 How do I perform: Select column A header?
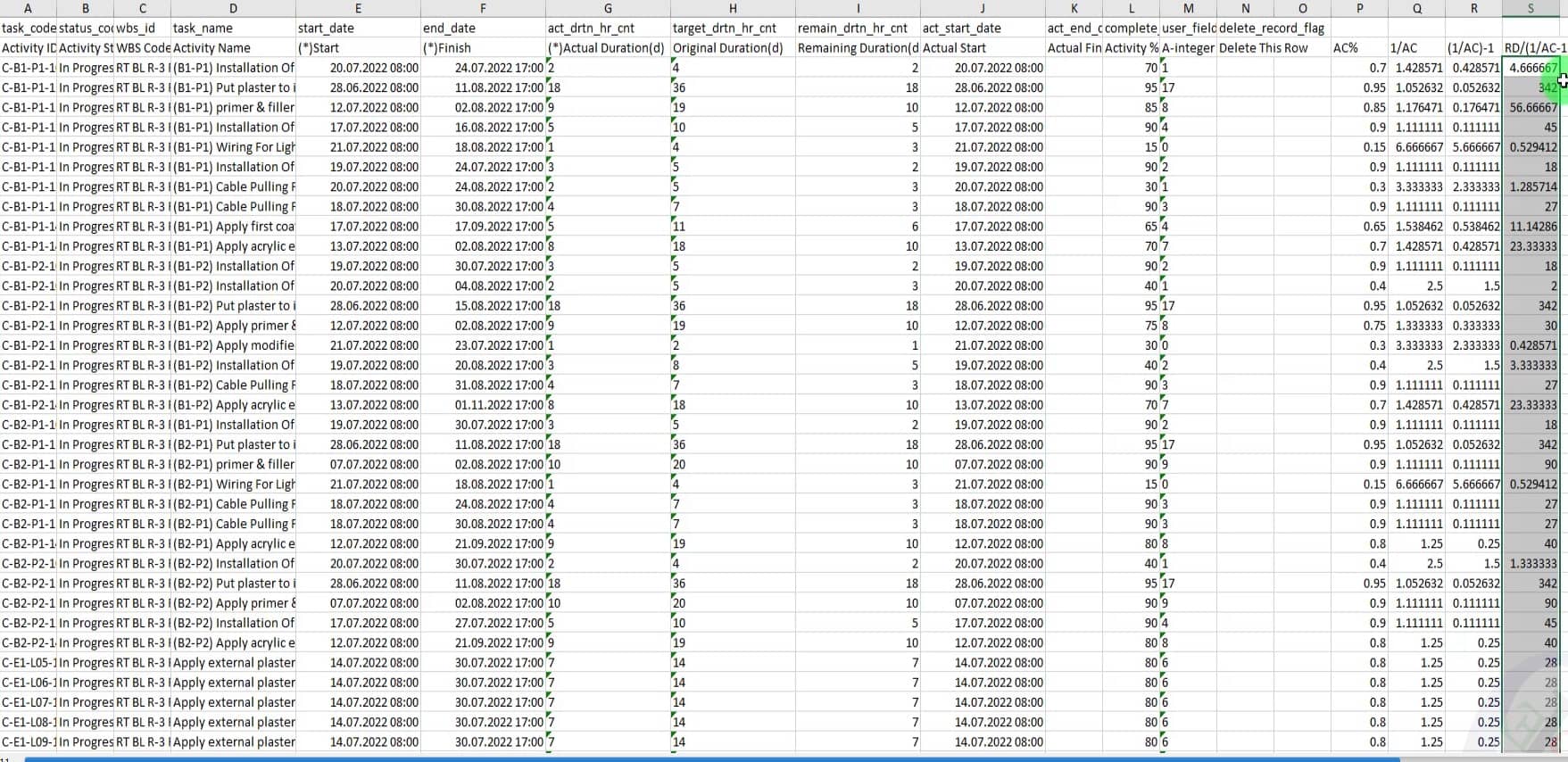tap(28, 8)
